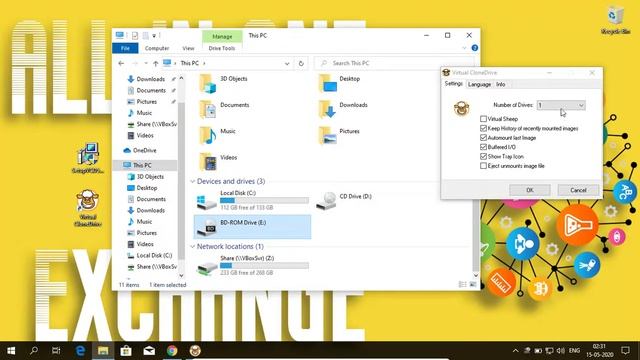
Task: Click the This PC breadcrumb chevron
Action: 204,63
